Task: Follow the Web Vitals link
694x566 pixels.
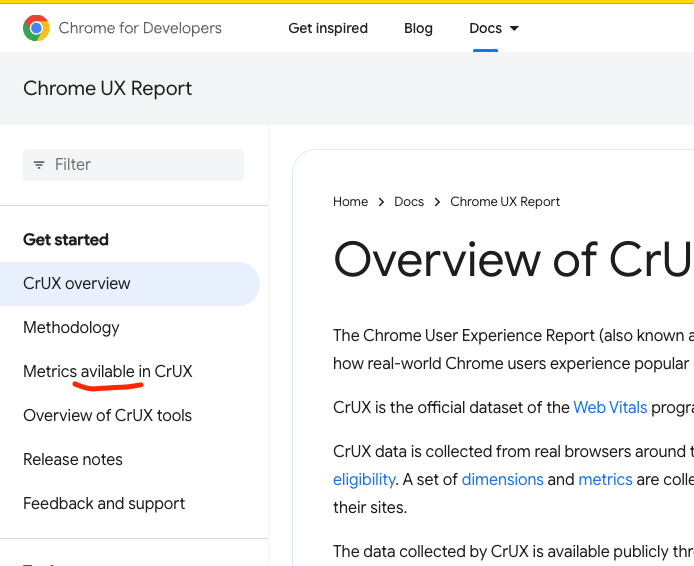Action: click(610, 408)
